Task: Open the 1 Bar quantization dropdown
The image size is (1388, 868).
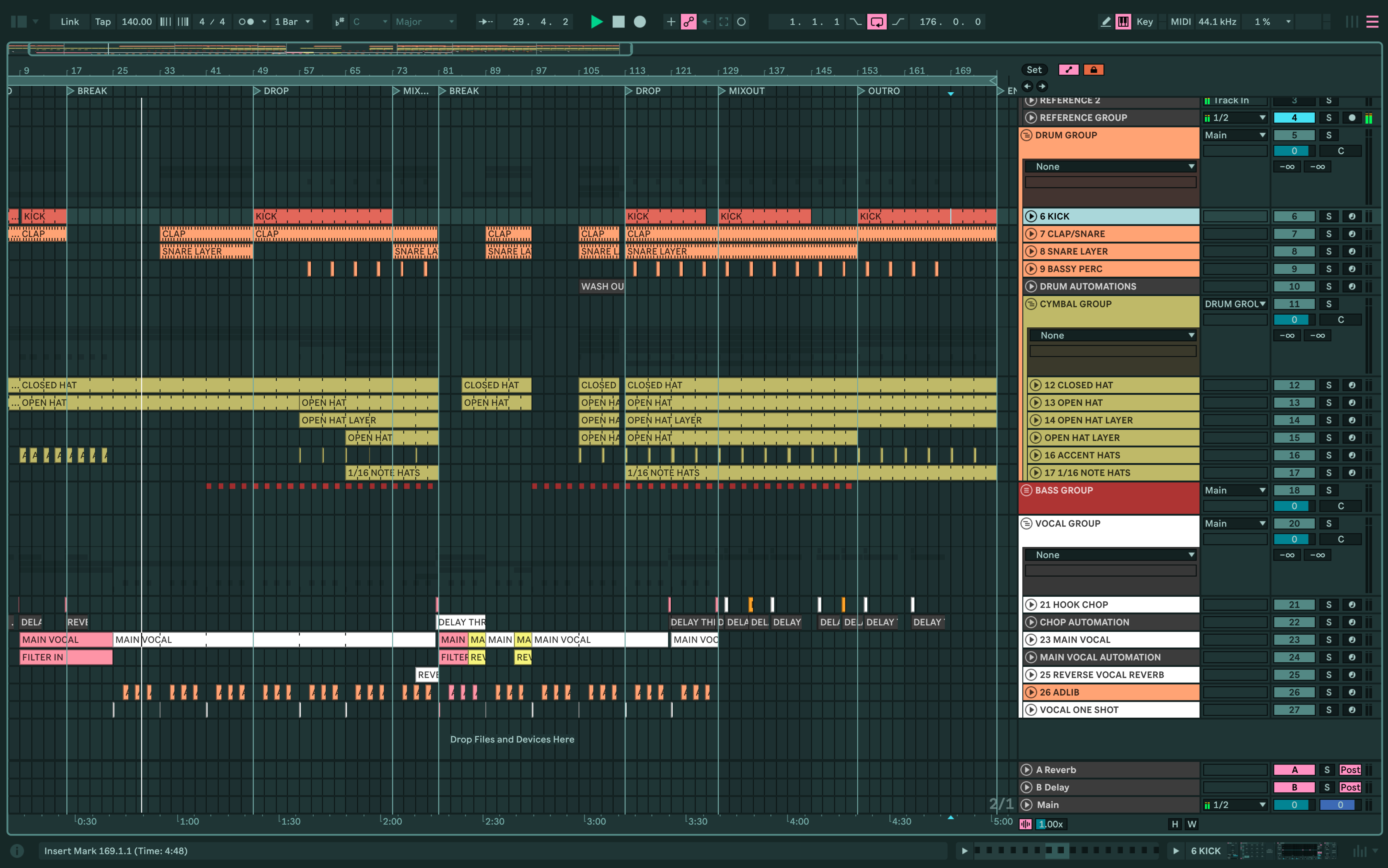Action: (292, 22)
